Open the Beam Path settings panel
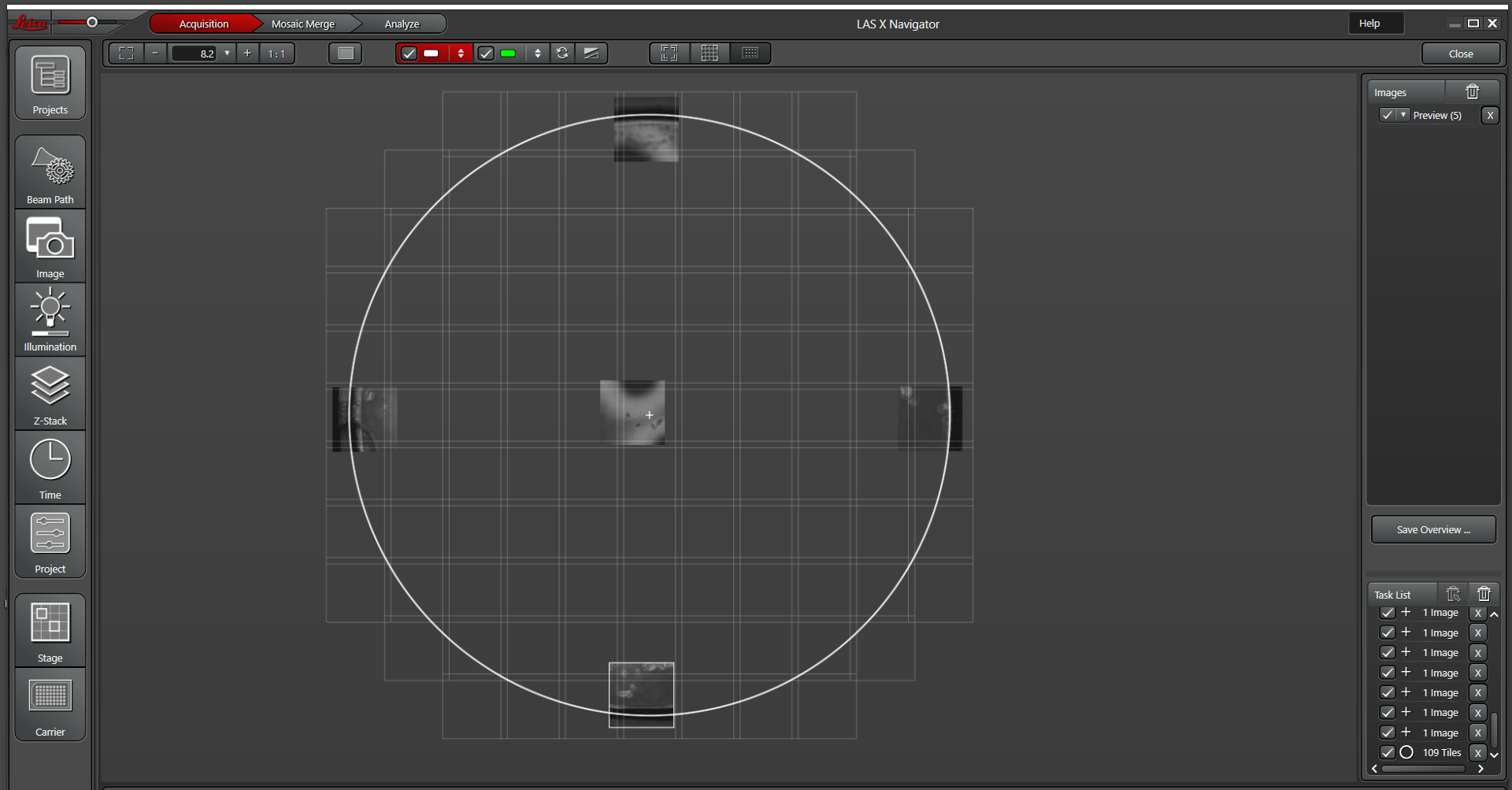1512x790 pixels. click(50, 173)
